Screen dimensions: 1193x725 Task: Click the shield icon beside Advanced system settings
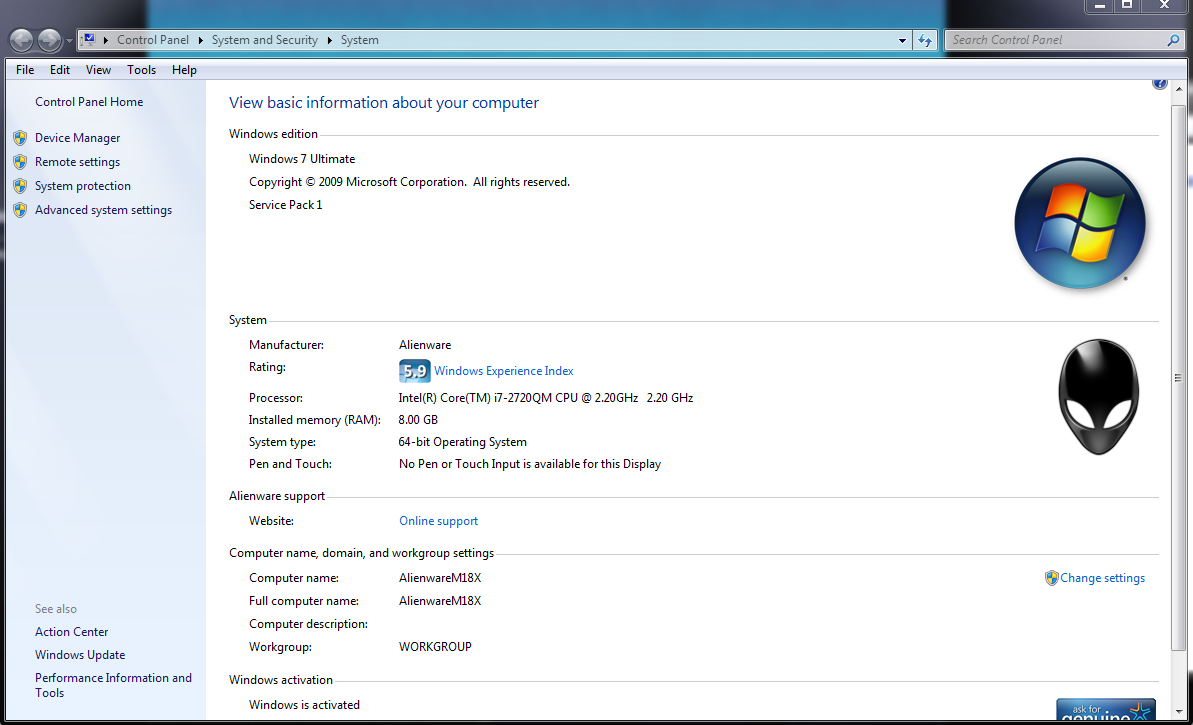(21, 210)
